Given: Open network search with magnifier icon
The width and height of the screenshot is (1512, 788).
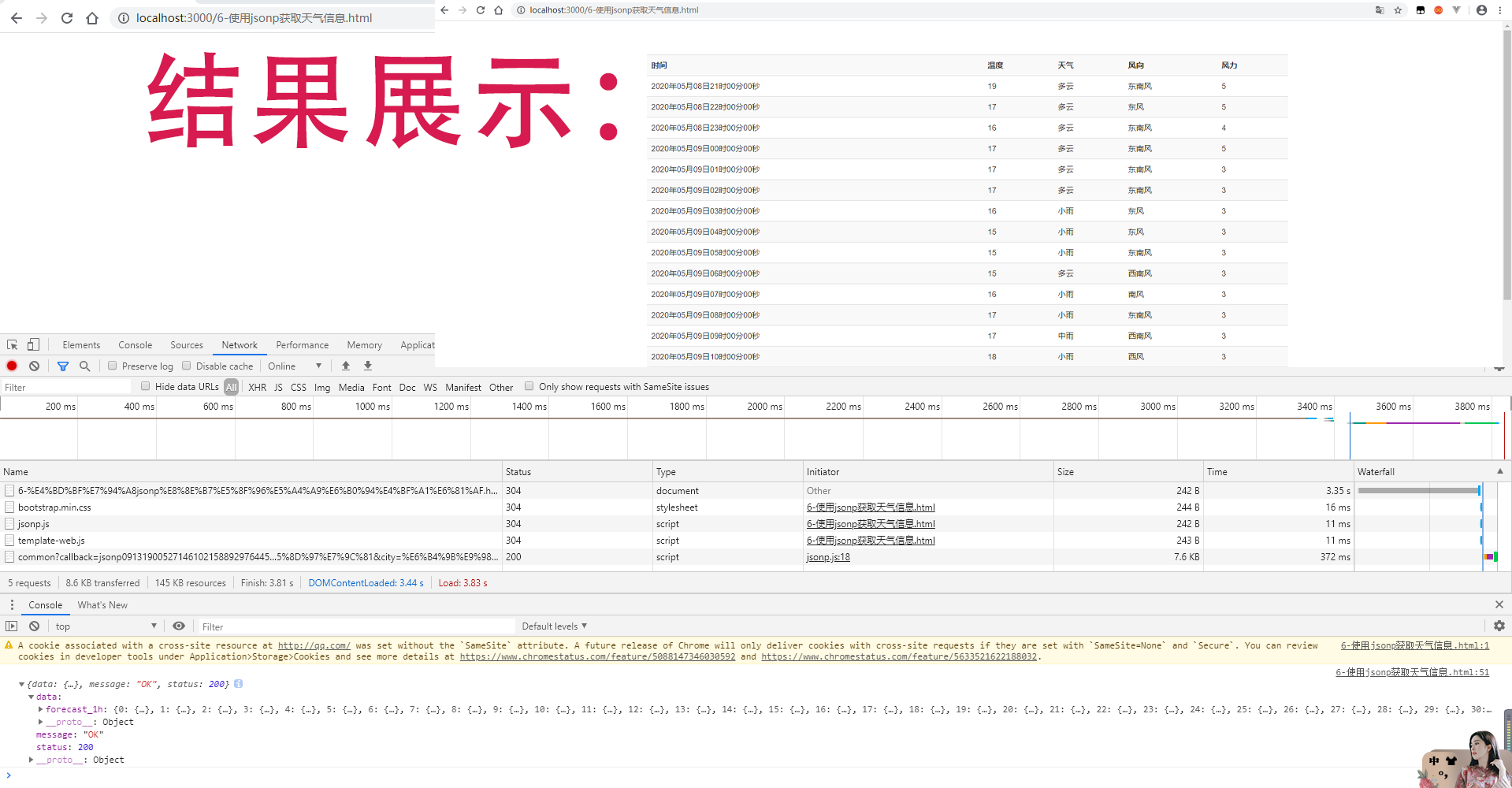Looking at the screenshot, I should (x=84, y=366).
